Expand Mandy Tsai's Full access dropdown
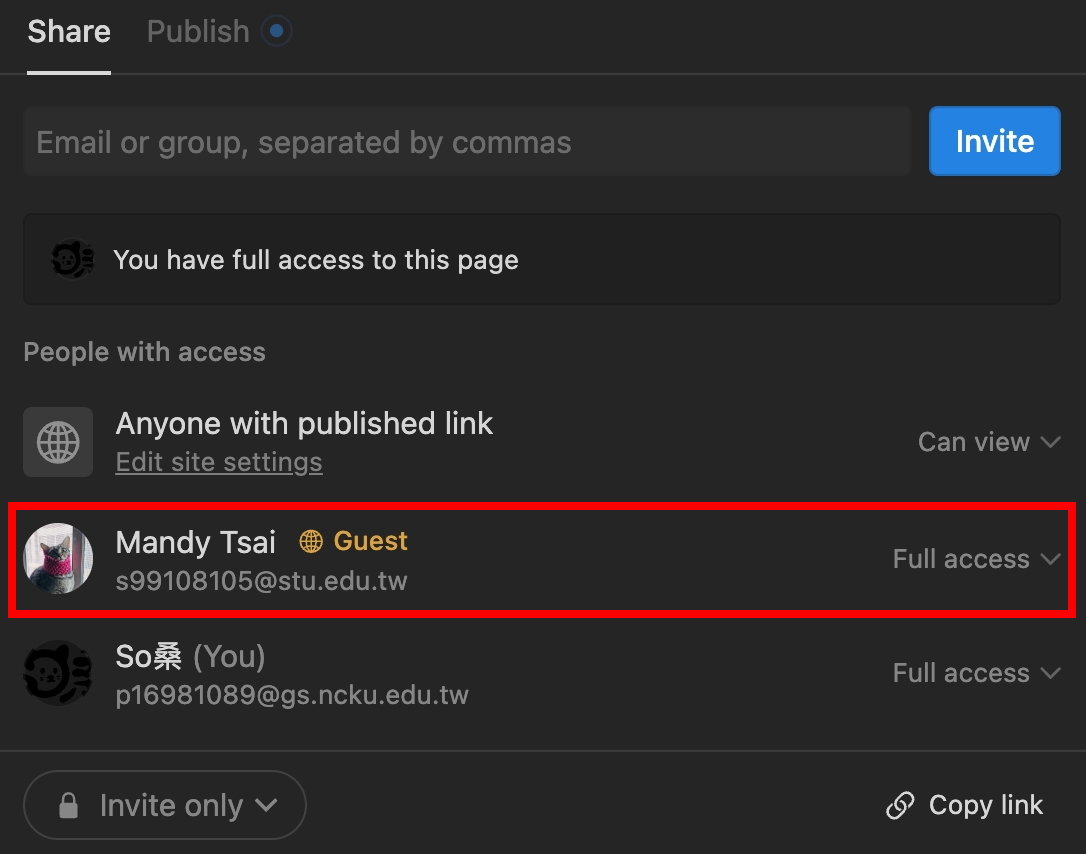Screen dimensions: 1086x854 click(975, 559)
